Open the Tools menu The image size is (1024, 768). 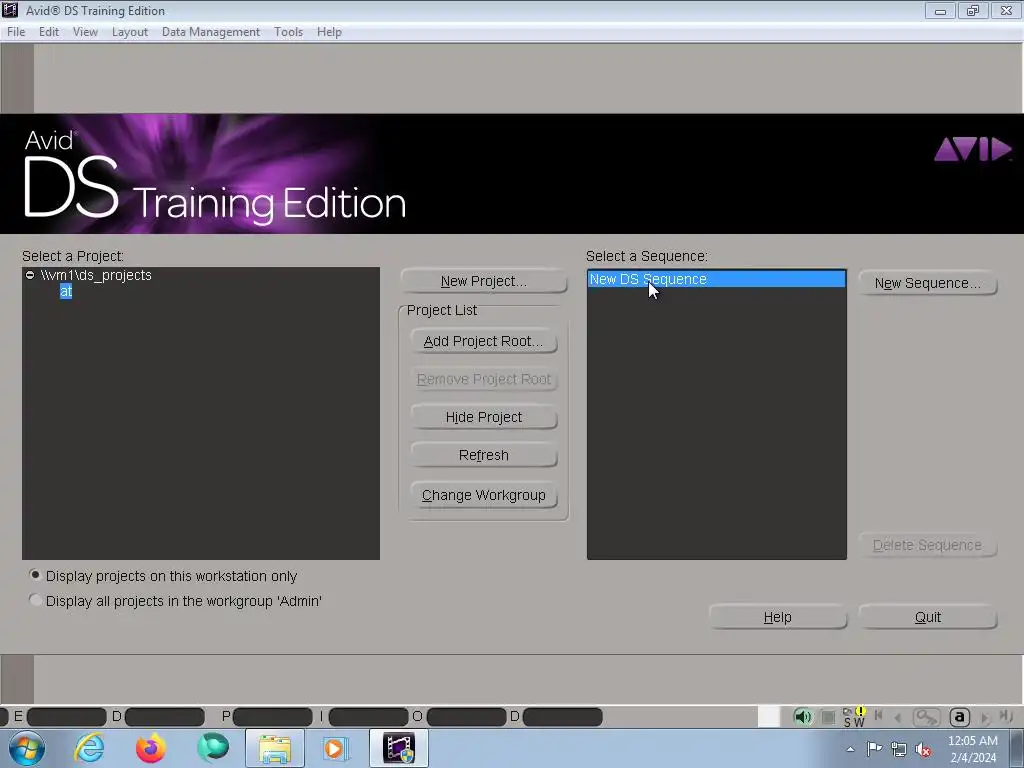tap(289, 32)
